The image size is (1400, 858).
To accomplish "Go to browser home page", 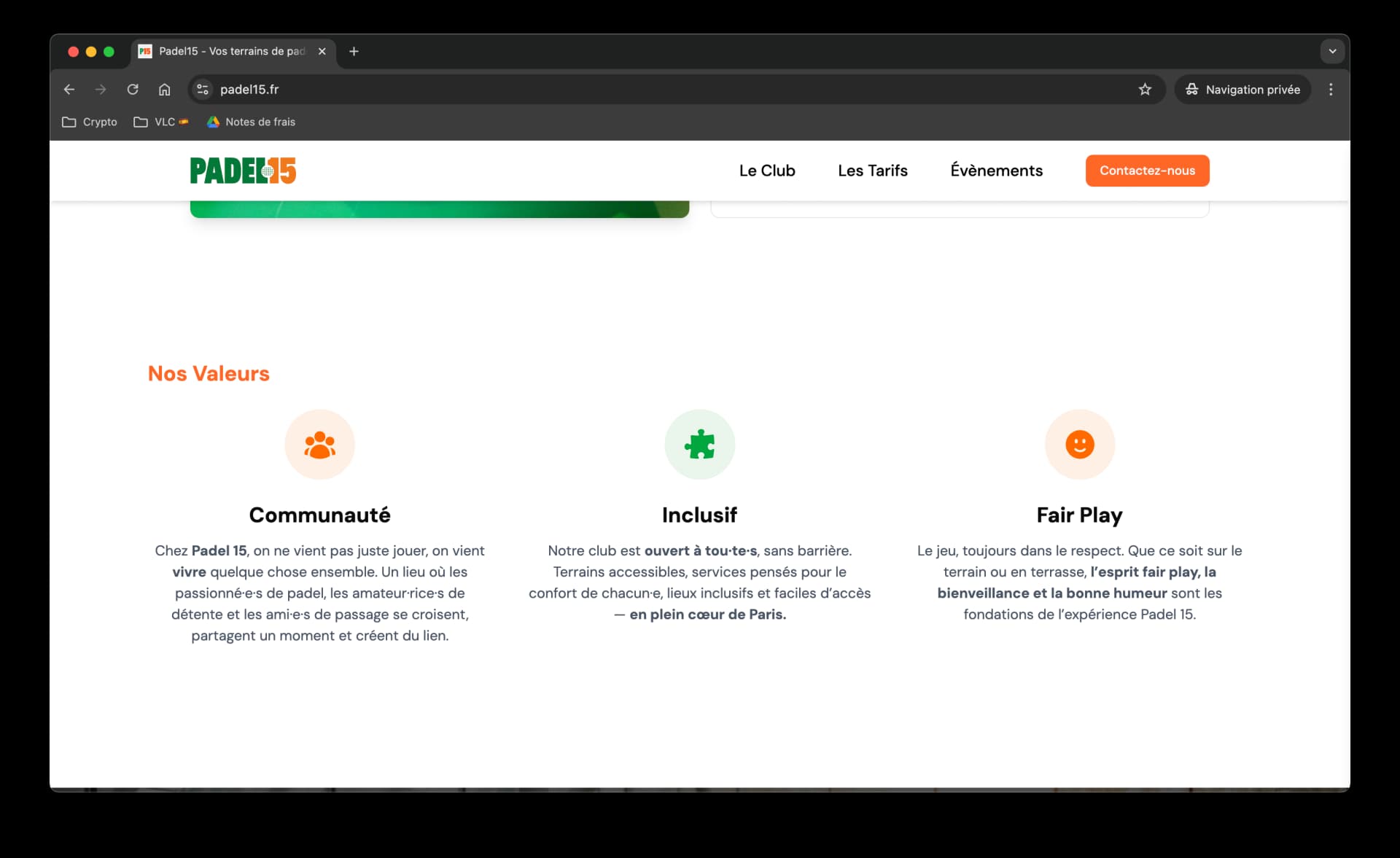I will pos(165,90).
